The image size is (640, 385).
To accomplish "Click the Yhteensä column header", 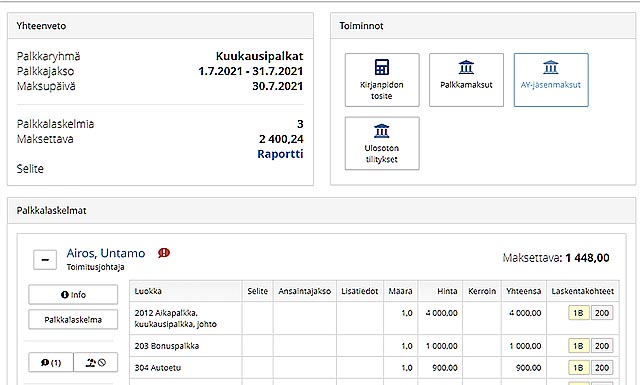I will coord(524,291).
